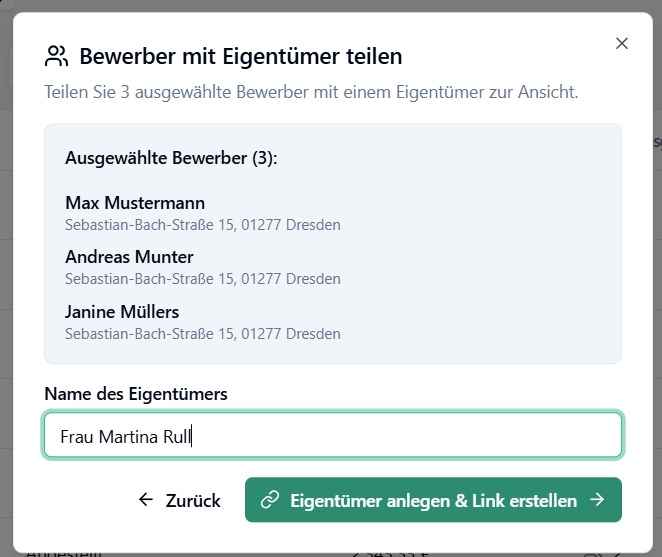Screen dimensions: 662x557
Task: Click the dialog description starting 'Teilen Sie 3'
Action: pyautogui.click(x=311, y=93)
